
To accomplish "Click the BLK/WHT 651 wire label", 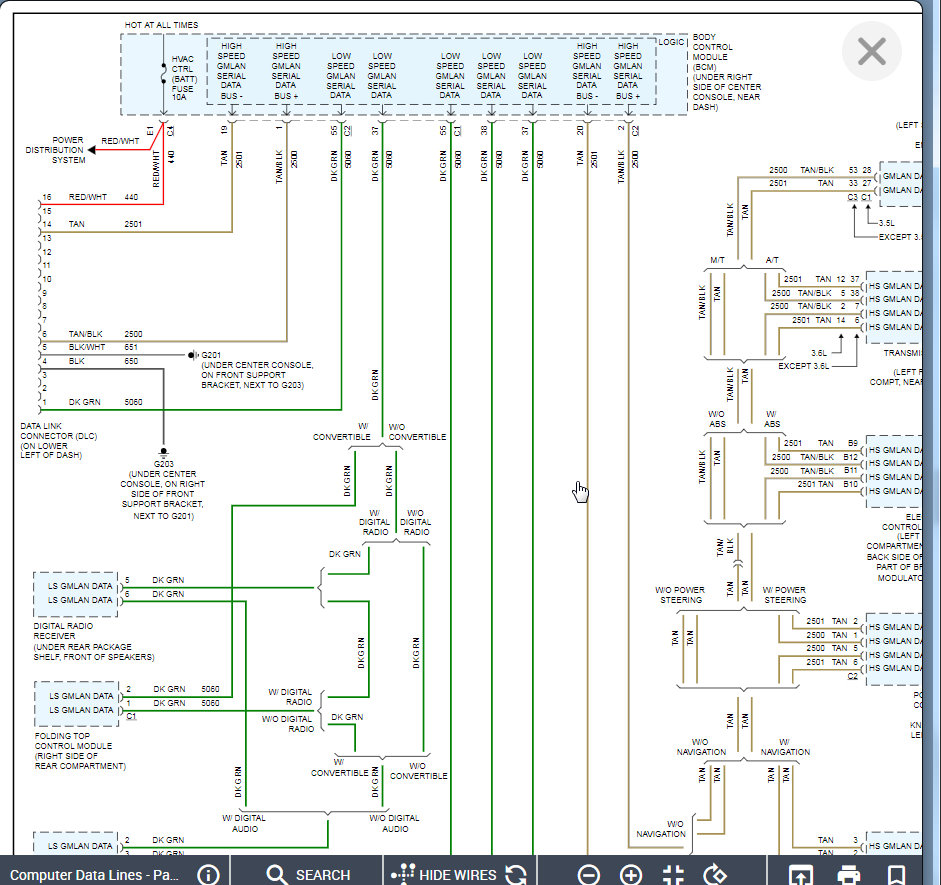I will [x=103, y=347].
